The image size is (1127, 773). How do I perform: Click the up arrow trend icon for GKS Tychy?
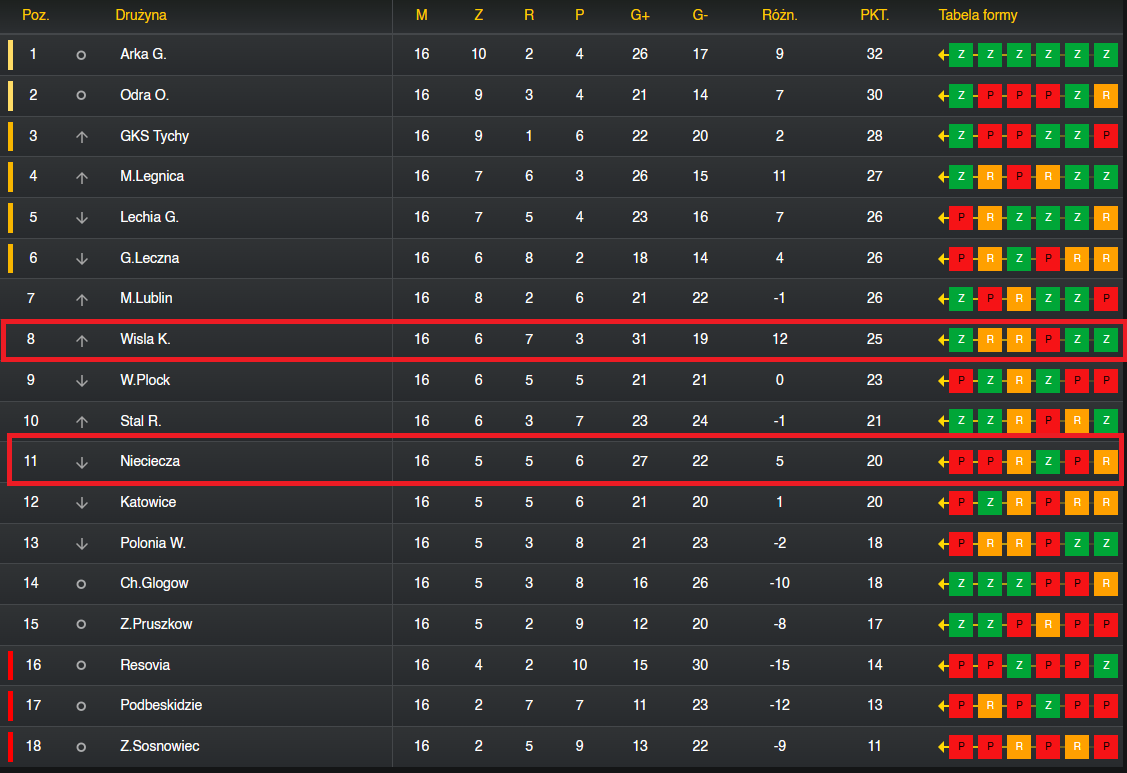pos(82,137)
